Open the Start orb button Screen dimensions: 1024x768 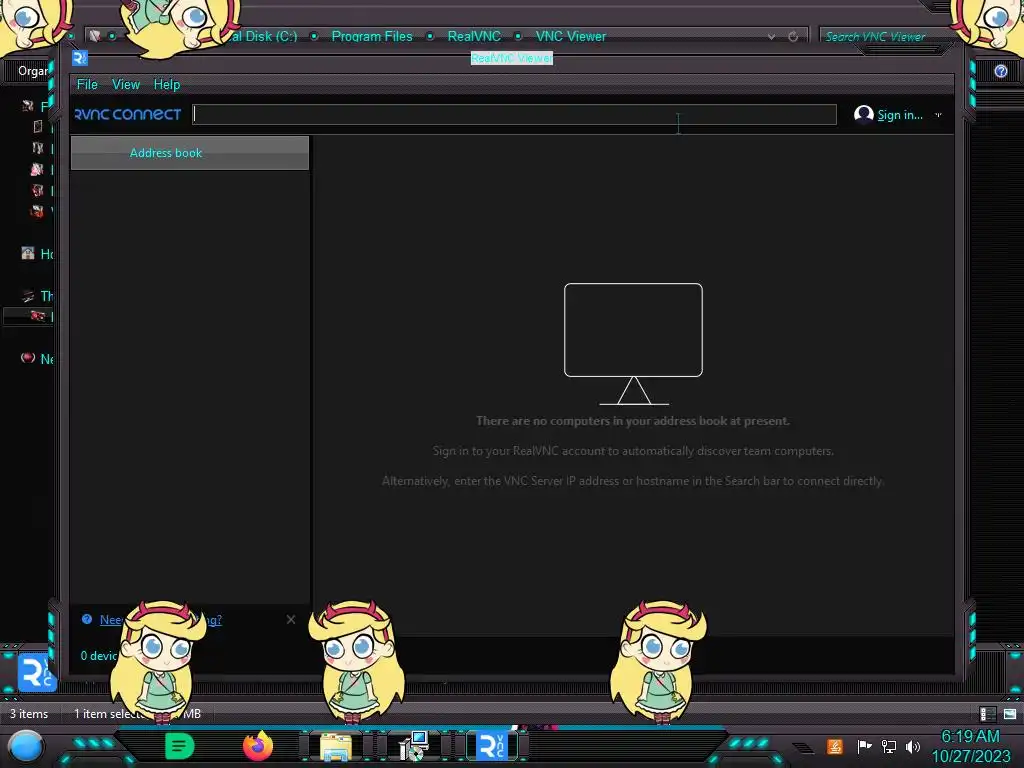pyautogui.click(x=26, y=746)
